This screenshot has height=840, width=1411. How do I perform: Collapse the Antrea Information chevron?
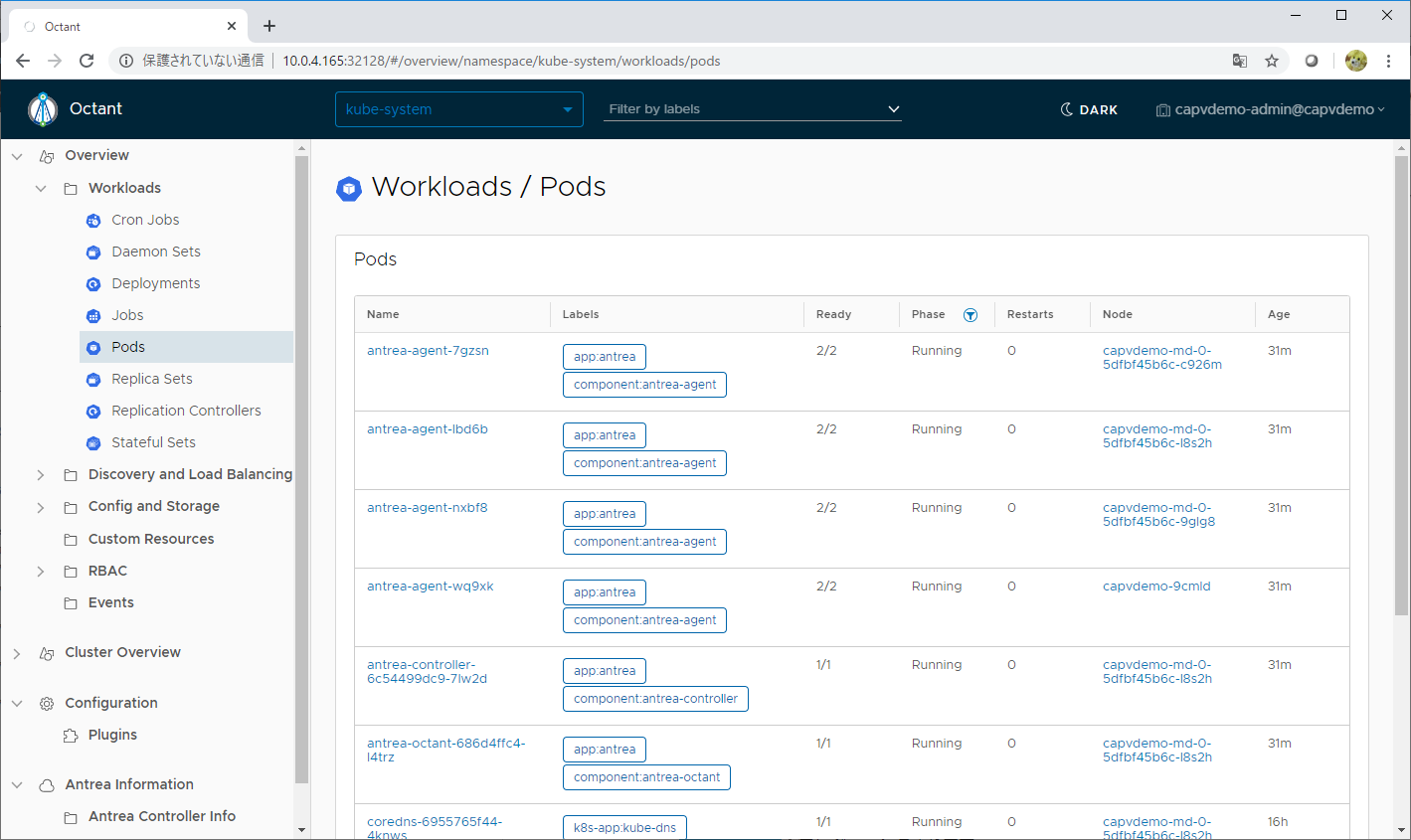(x=17, y=785)
